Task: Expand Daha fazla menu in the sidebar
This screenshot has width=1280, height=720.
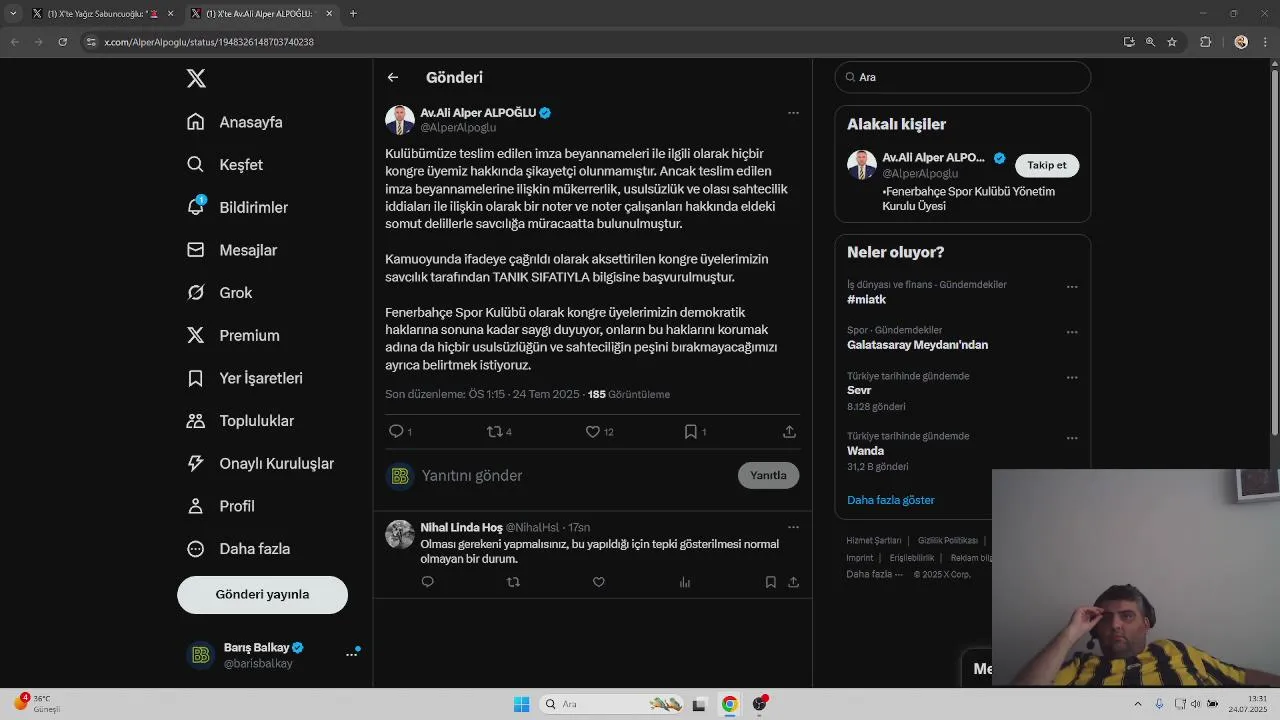Action: coord(239,549)
